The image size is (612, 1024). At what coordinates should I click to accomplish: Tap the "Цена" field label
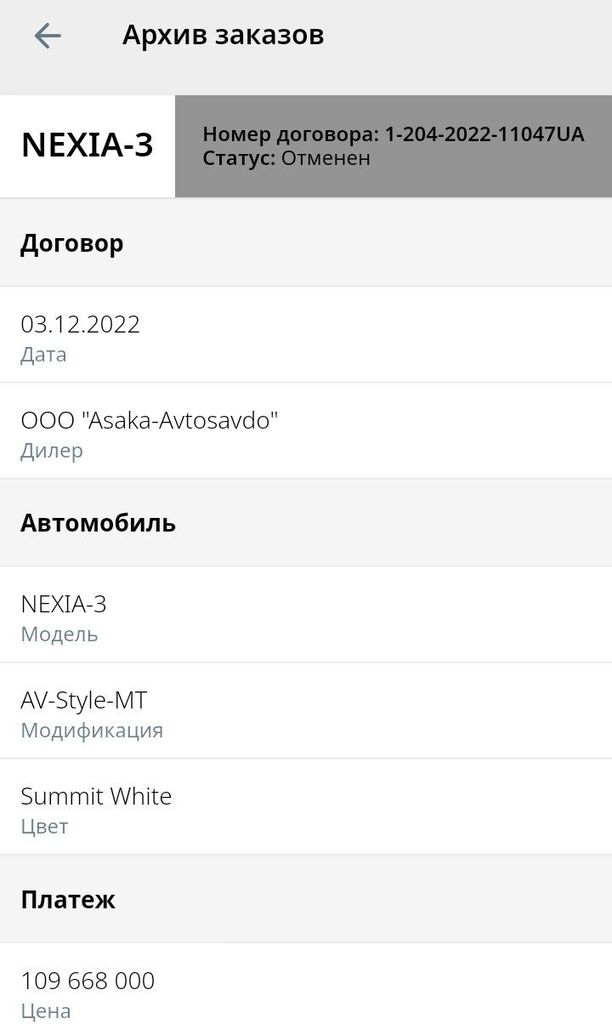pyautogui.click(x=46, y=1010)
